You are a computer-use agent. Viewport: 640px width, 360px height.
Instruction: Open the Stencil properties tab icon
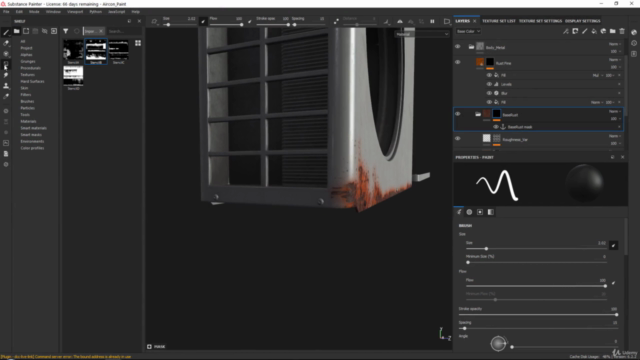coord(480,212)
